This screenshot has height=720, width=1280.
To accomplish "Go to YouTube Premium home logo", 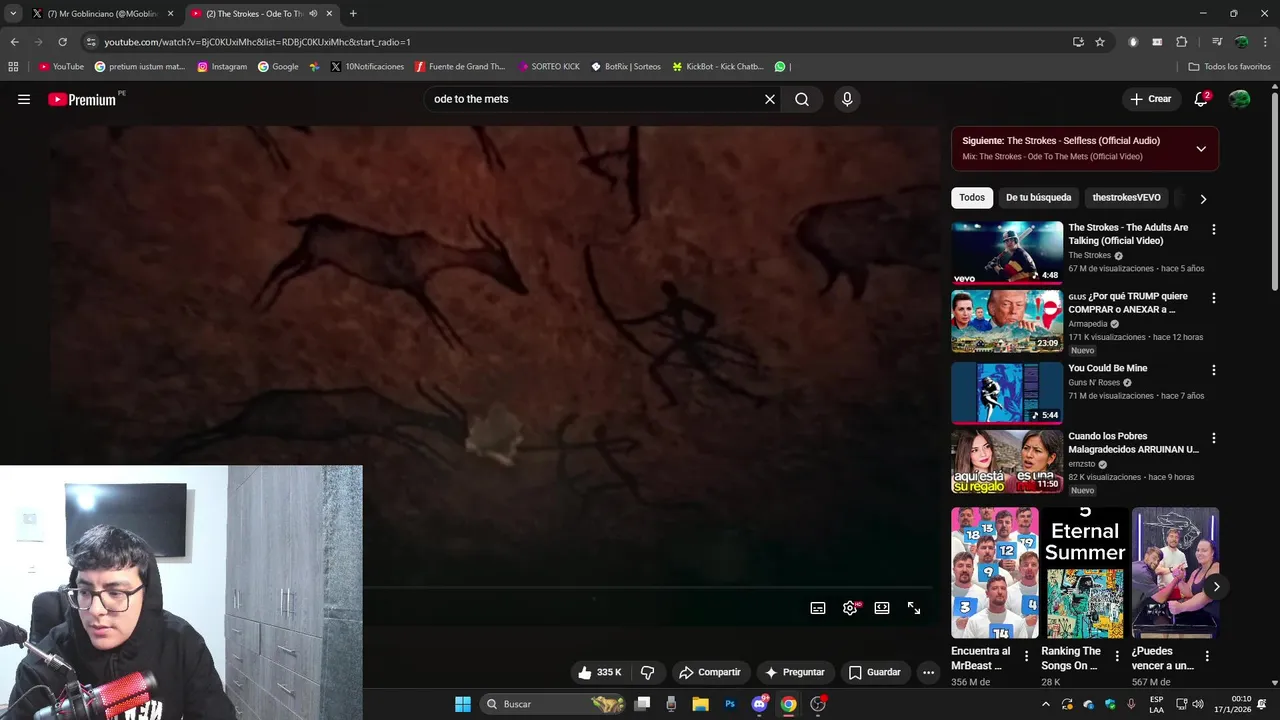I will (x=84, y=99).
